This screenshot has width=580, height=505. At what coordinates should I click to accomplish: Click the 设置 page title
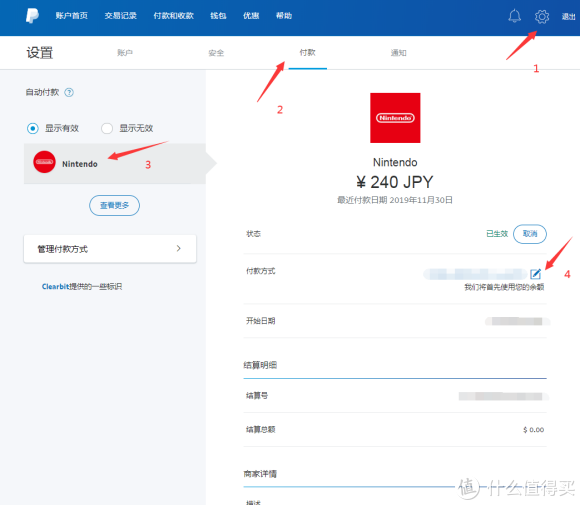pos(40,53)
